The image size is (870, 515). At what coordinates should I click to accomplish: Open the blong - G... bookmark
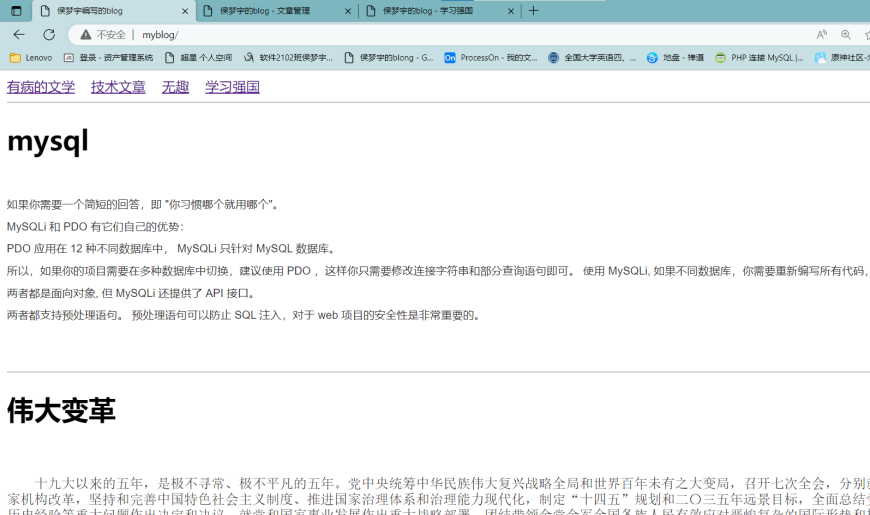(x=389, y=57)
